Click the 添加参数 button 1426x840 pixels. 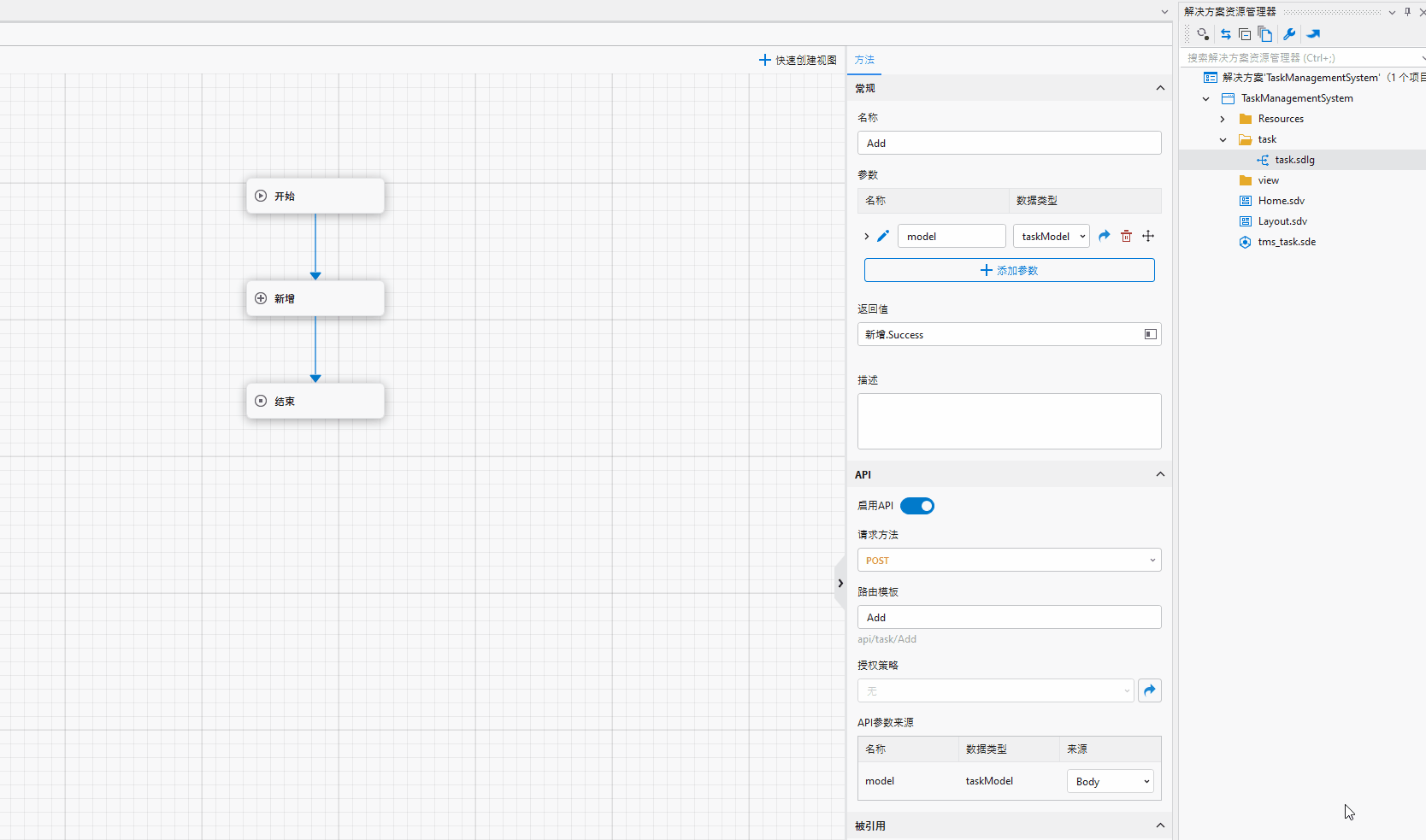click(1009, 270)
